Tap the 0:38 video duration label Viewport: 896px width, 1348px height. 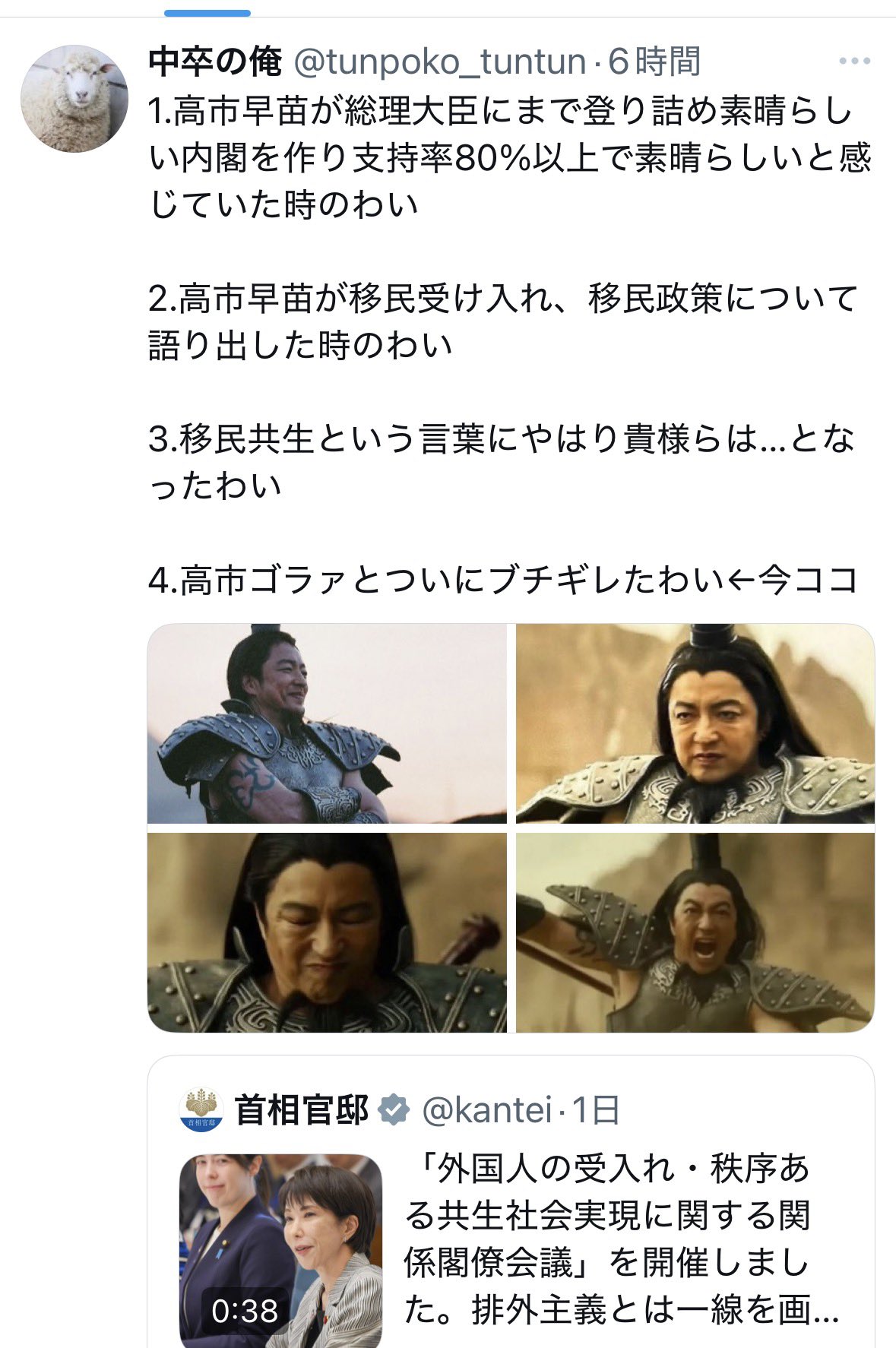coord(245,1311)
